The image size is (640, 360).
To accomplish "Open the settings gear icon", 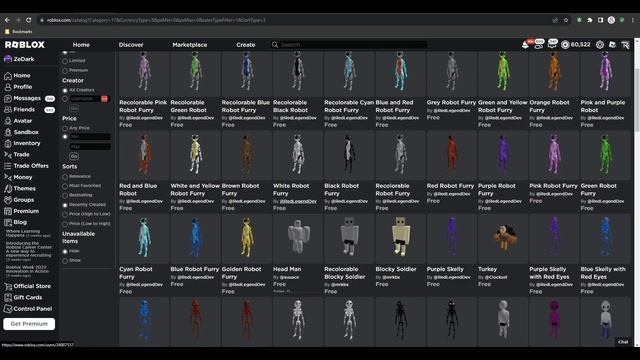I will [x=600, y=45].
